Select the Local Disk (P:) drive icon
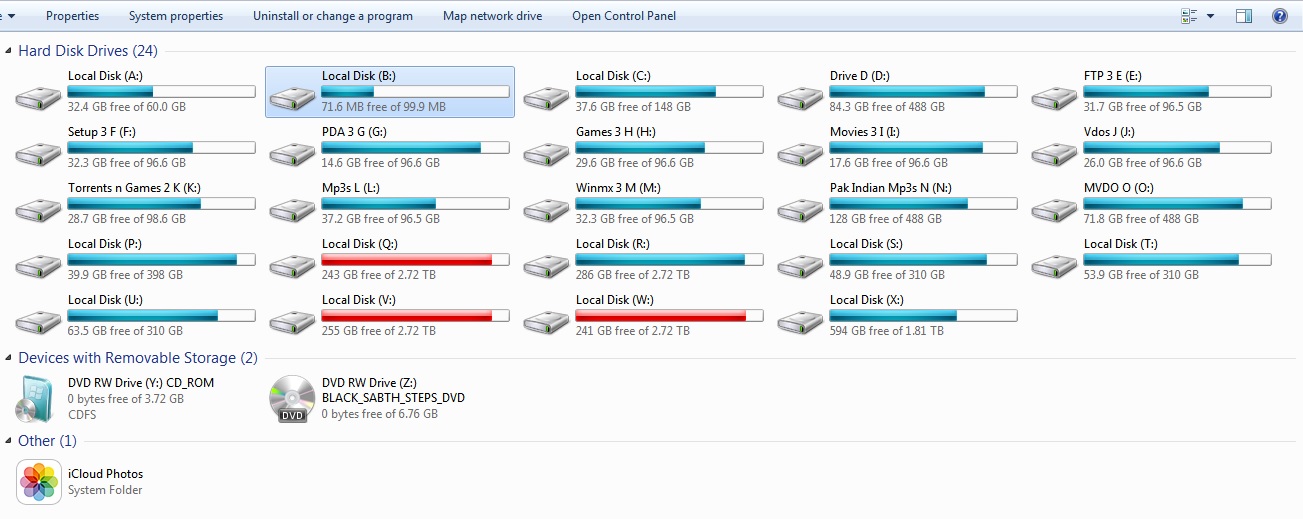 pos(38,266)
